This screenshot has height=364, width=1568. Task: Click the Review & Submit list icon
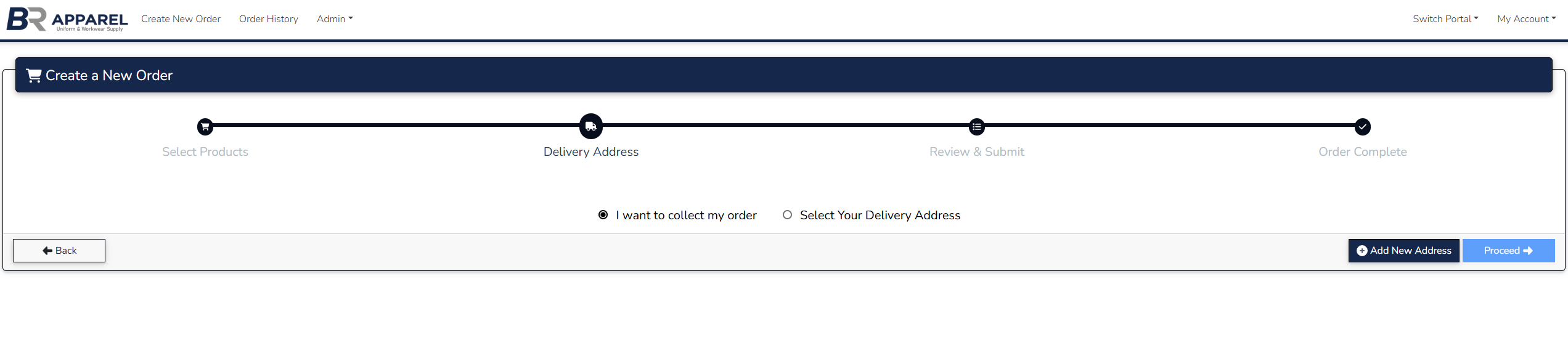tap(977, 127)
